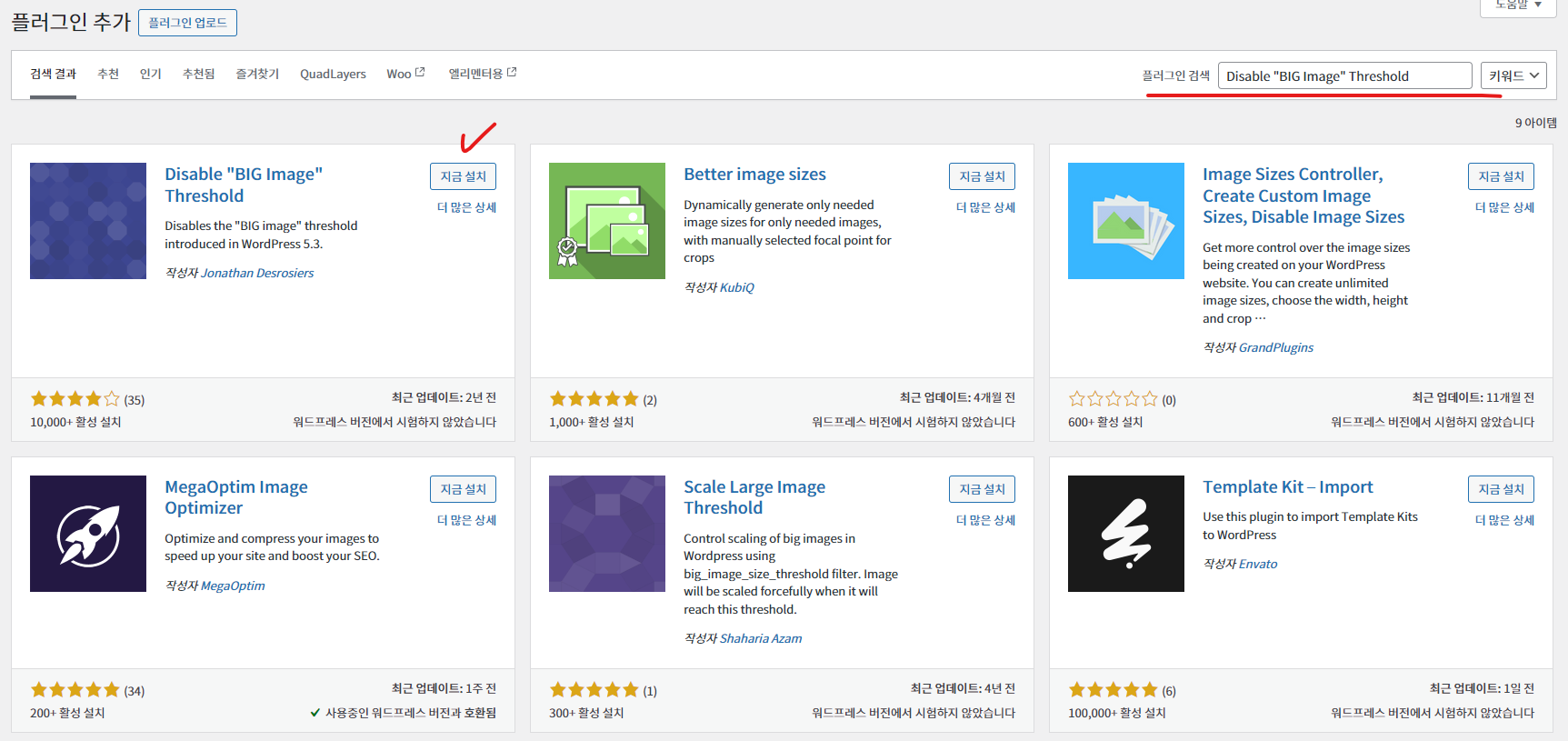The image size is (1568, 741).
Task: Open 더 많은 상세 for Template Kit – Import
Action: [x=1504, y=520]
